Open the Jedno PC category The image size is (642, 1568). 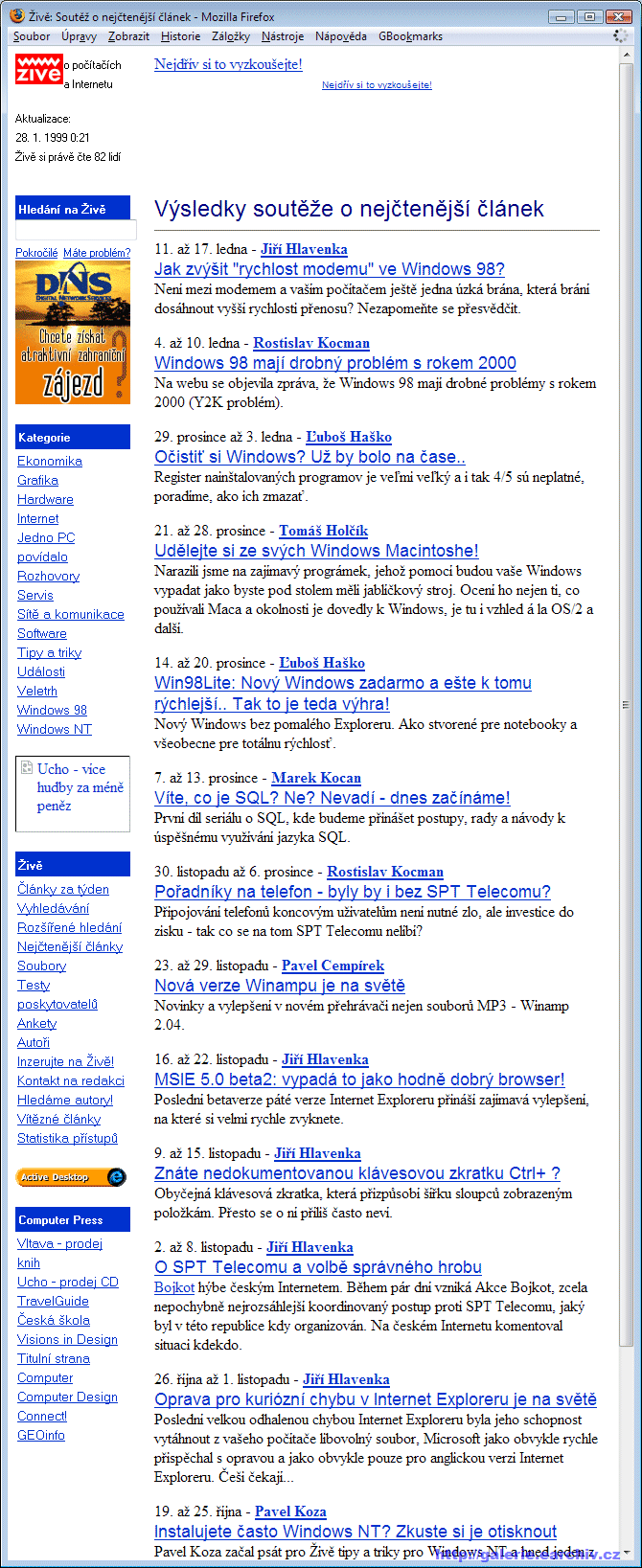(46, 537)
